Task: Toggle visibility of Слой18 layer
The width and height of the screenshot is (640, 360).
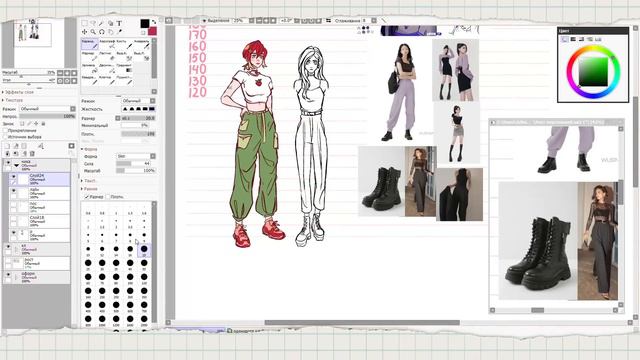Action: click(13, 219)
